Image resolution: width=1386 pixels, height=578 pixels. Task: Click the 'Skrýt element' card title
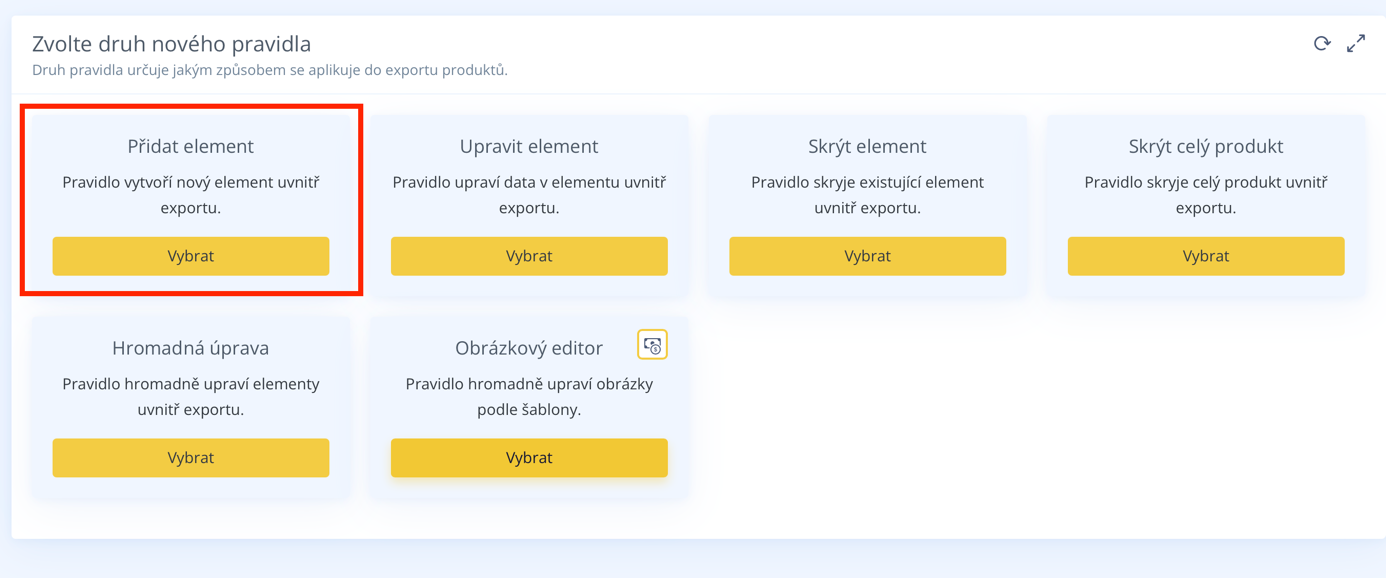tap(867, 146)
